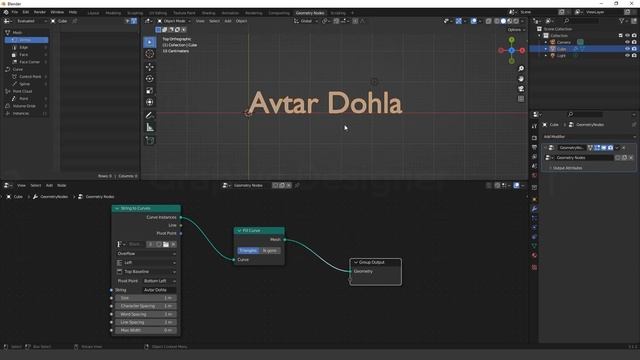Viewport: 640px width, 360px height.
Task: Click the String field 'Avtar Dohla'
Action: pos(159,290)
